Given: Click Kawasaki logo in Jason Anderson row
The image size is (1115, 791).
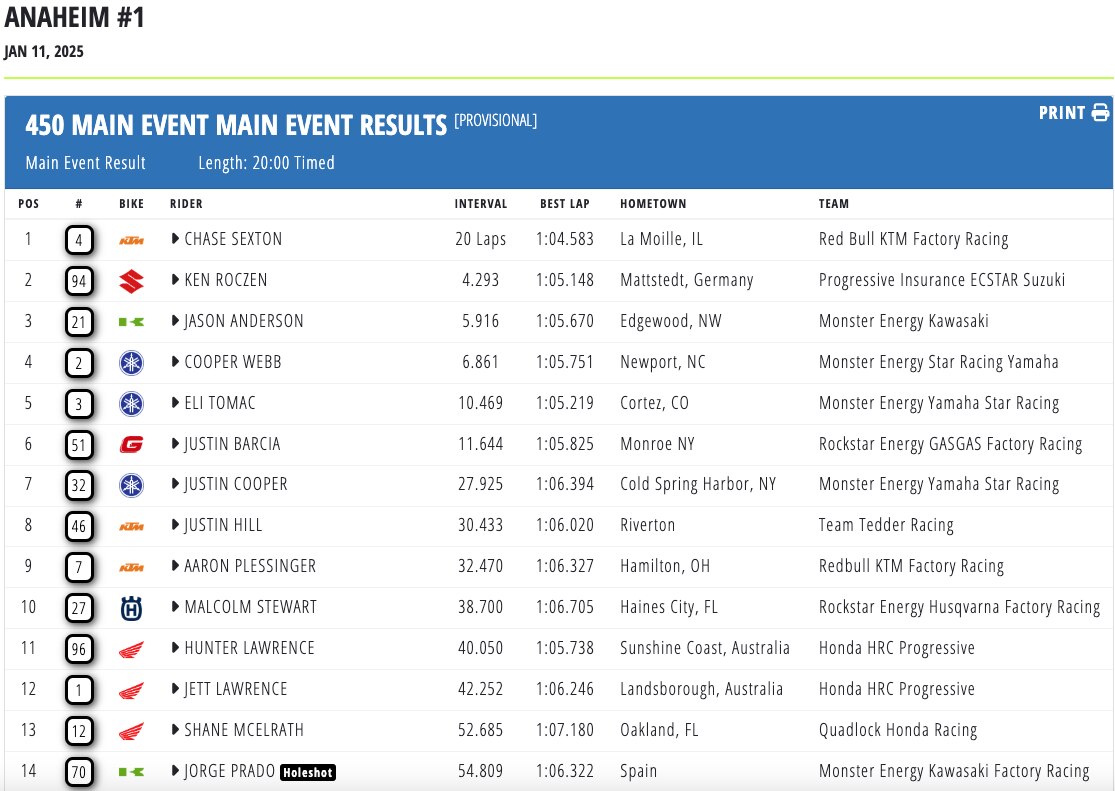Looking at the screenshot, I should (x=131, y=322).
